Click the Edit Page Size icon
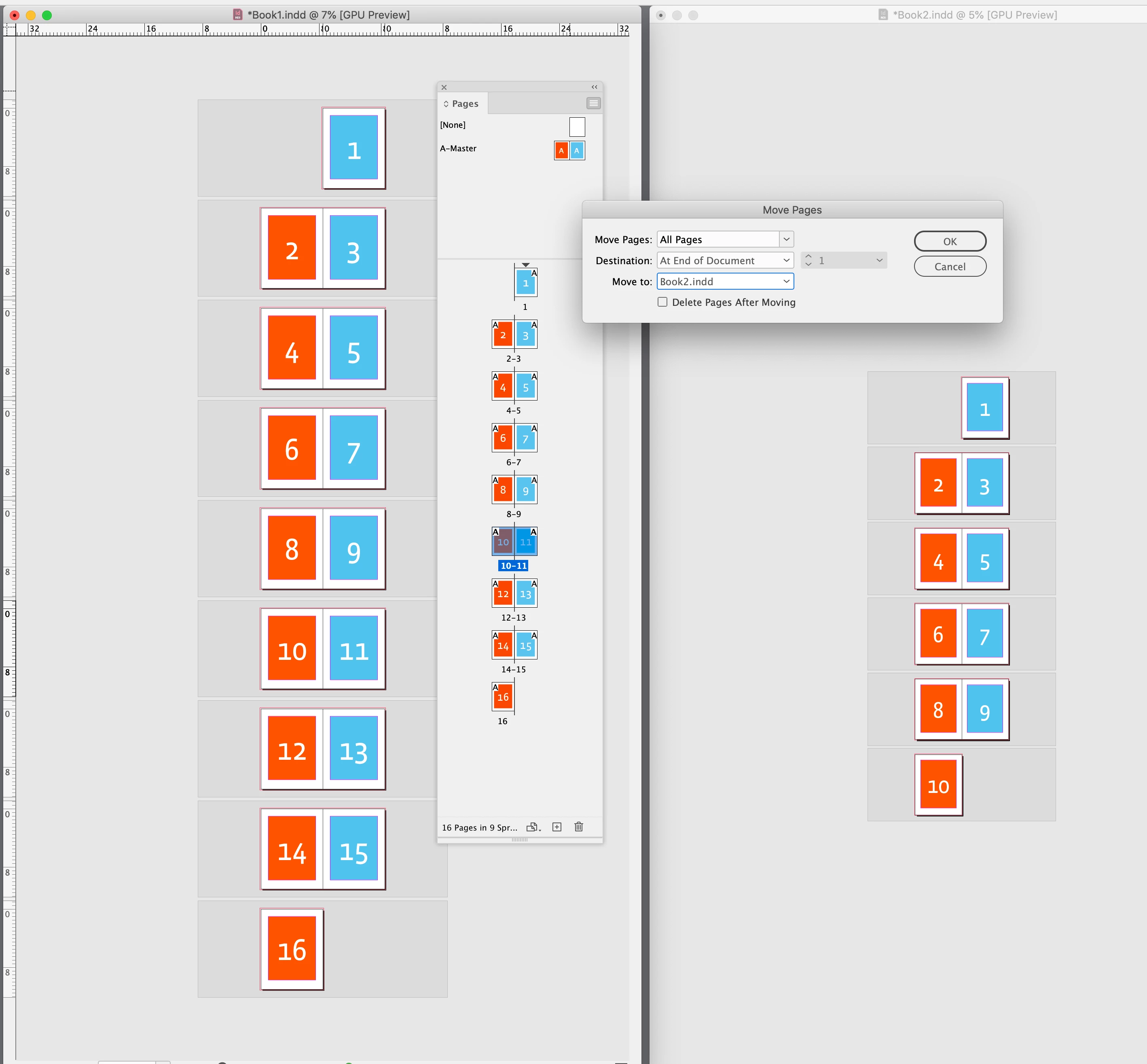The height and width of the screenshot is (1064, 1147). click(x=533, y=827)
